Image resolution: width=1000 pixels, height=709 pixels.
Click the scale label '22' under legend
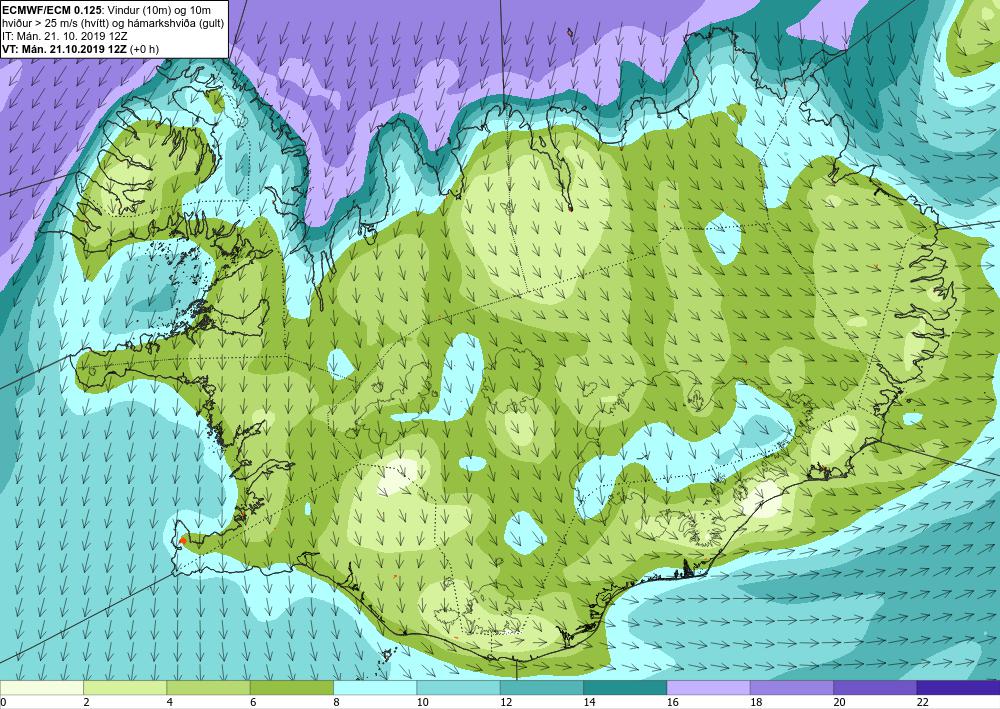pyautogui.click(x=923, y=703)
